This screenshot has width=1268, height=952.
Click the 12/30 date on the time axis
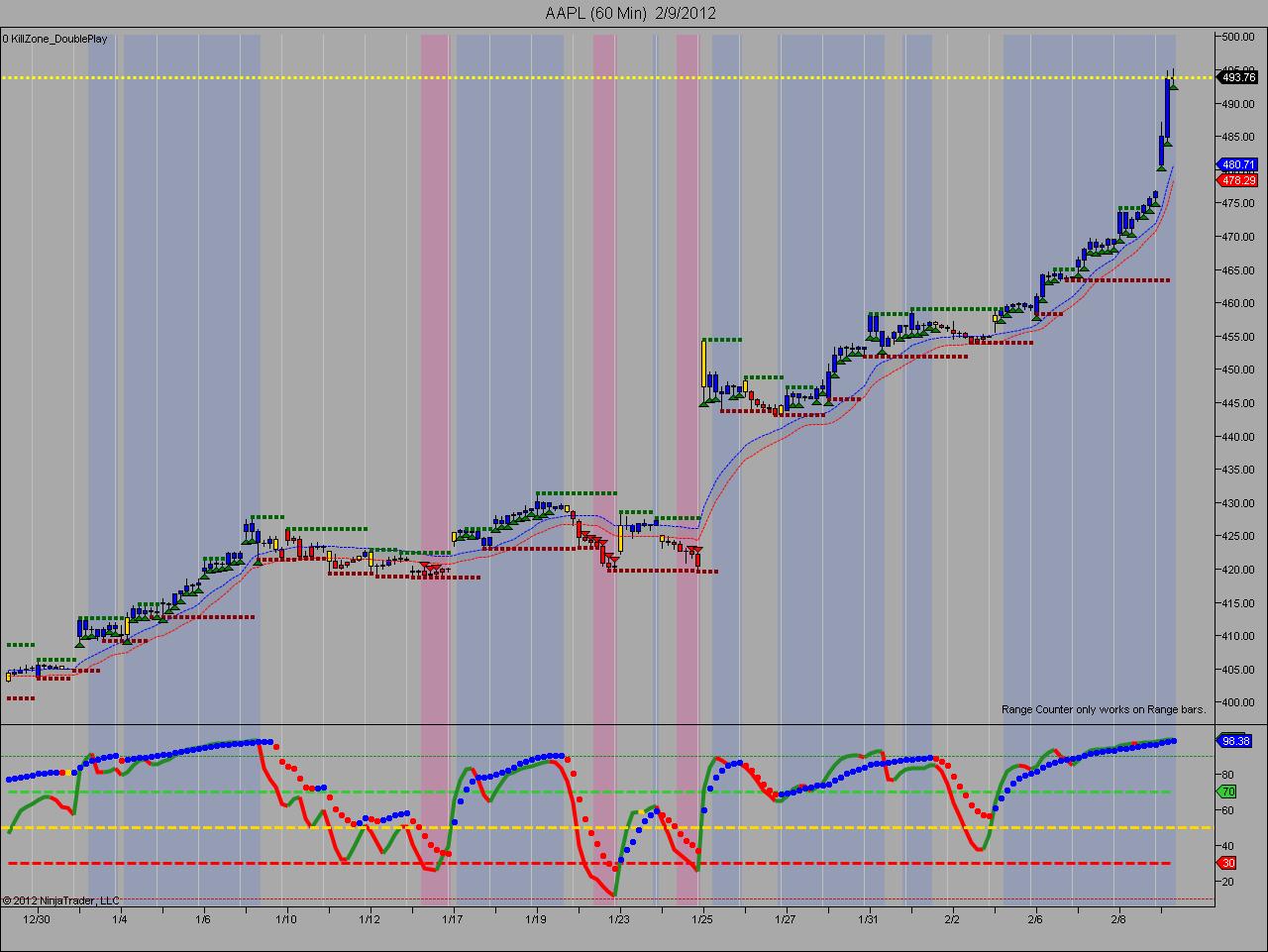[x=37, y=919]
